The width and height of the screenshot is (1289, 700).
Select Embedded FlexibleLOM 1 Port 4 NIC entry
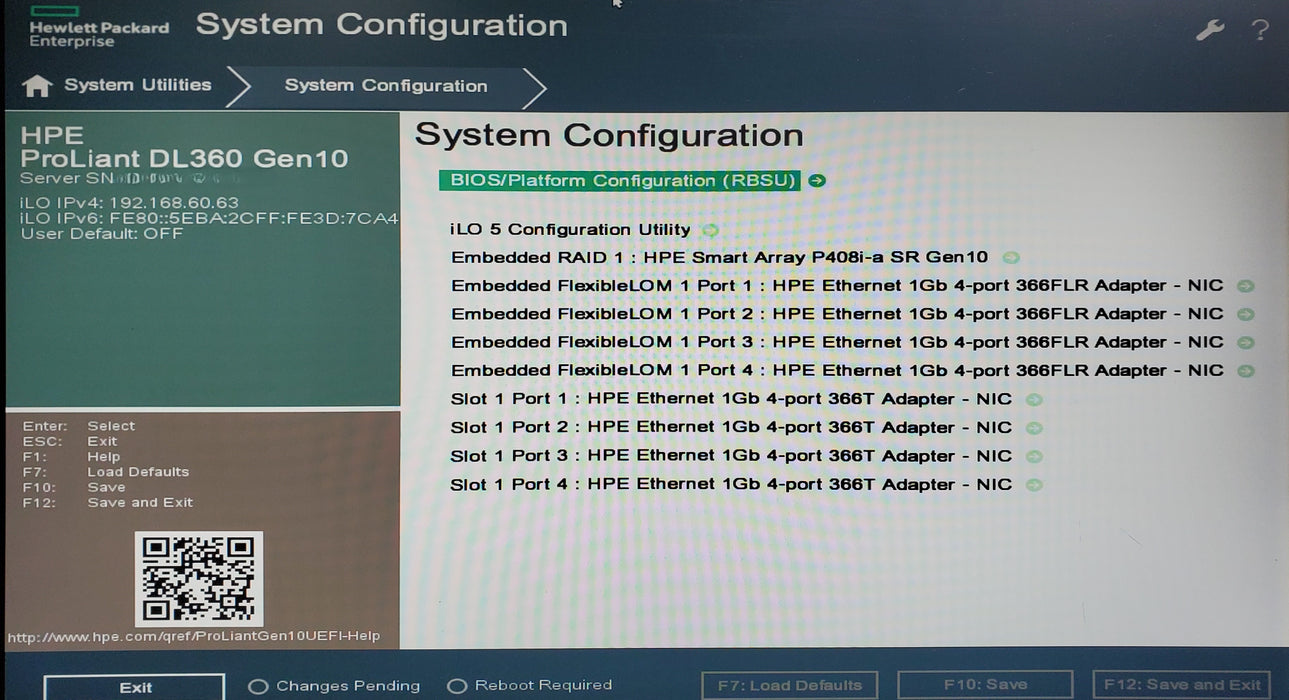(838, 371)
